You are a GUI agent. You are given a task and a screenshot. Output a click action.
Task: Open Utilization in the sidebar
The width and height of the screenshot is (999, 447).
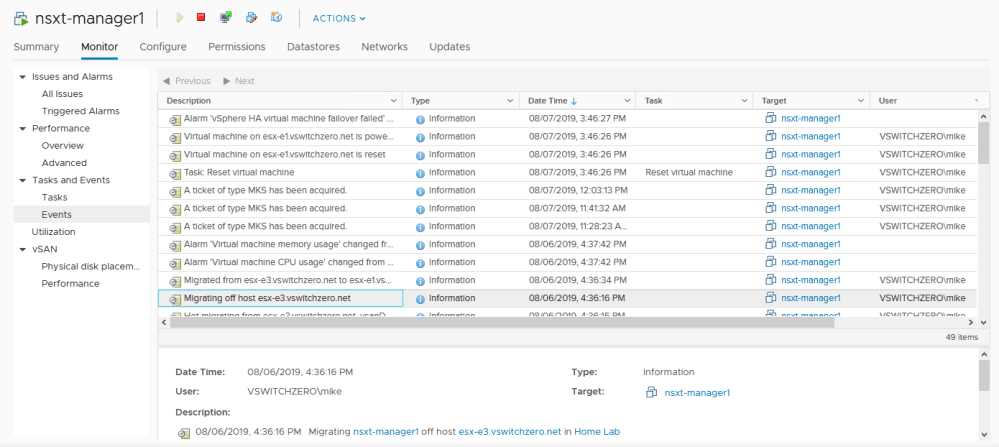54,231
